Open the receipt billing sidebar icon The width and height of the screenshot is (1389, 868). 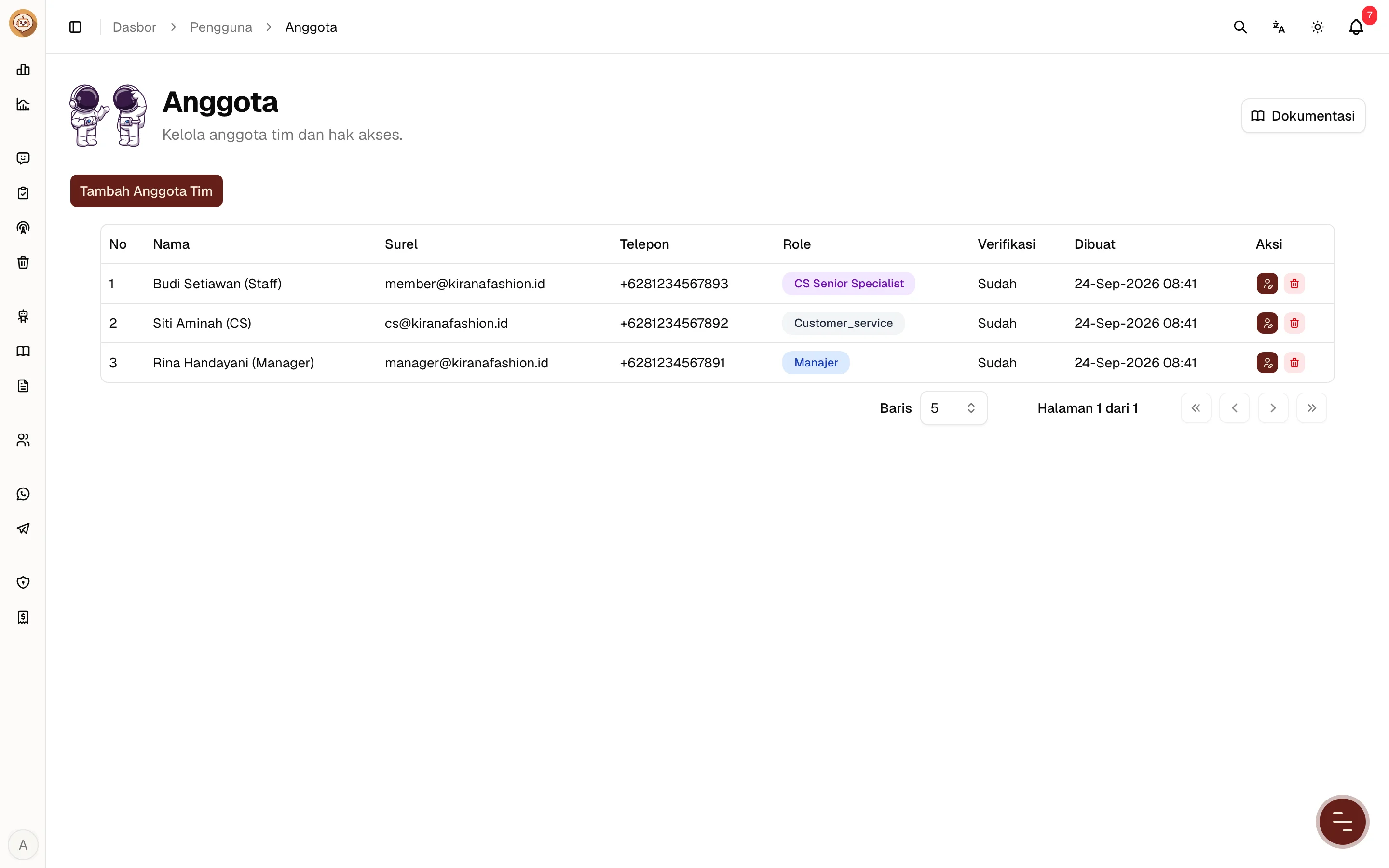point(23,617)
